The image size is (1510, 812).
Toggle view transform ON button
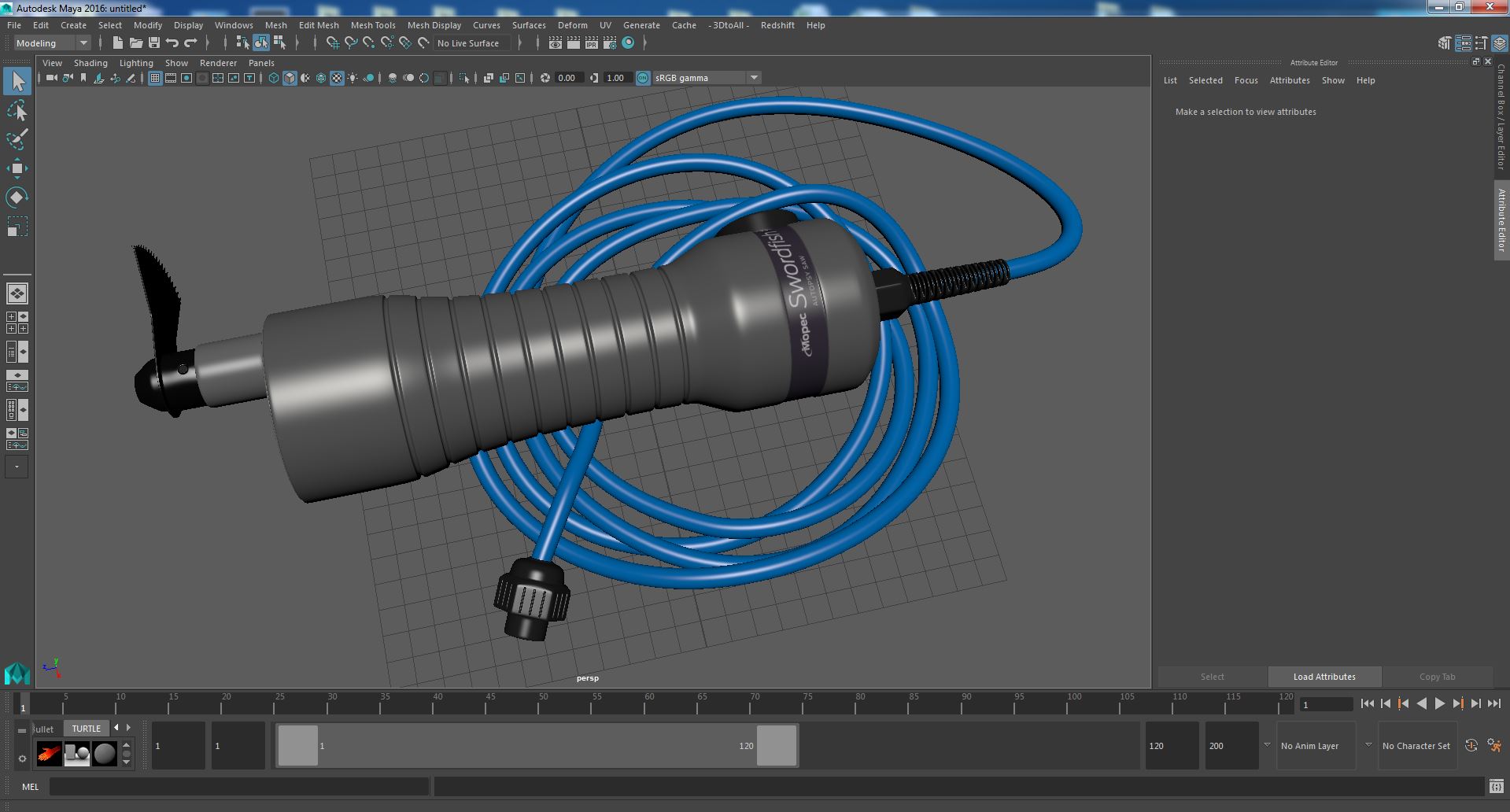point(643,78)
